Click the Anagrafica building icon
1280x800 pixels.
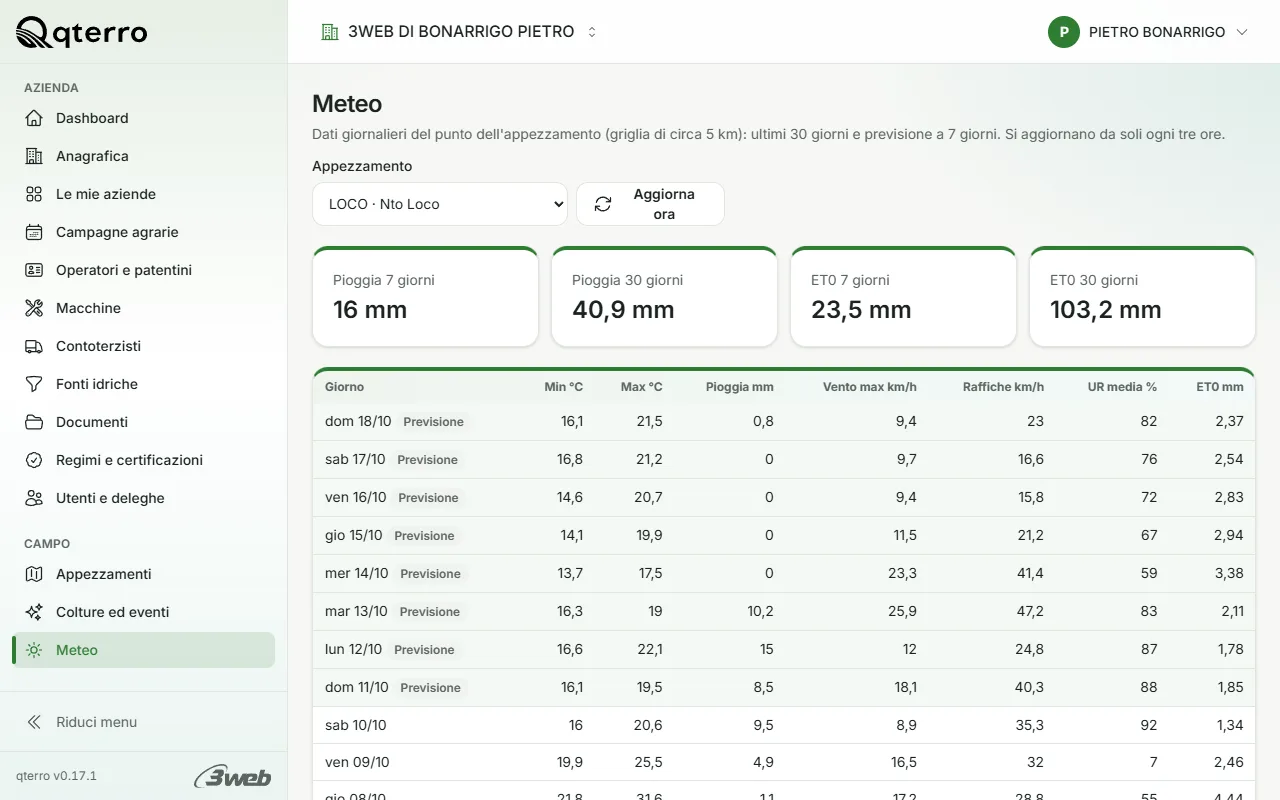[x=34, y=156]
